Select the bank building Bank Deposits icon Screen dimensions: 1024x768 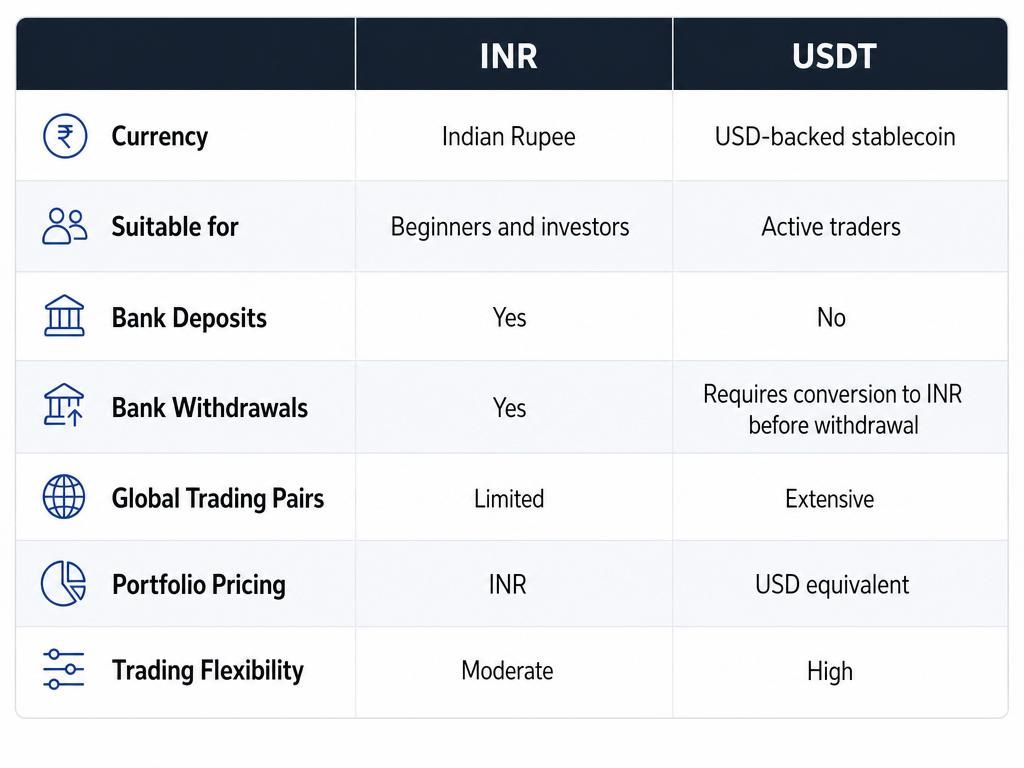(x=64, y=316)
